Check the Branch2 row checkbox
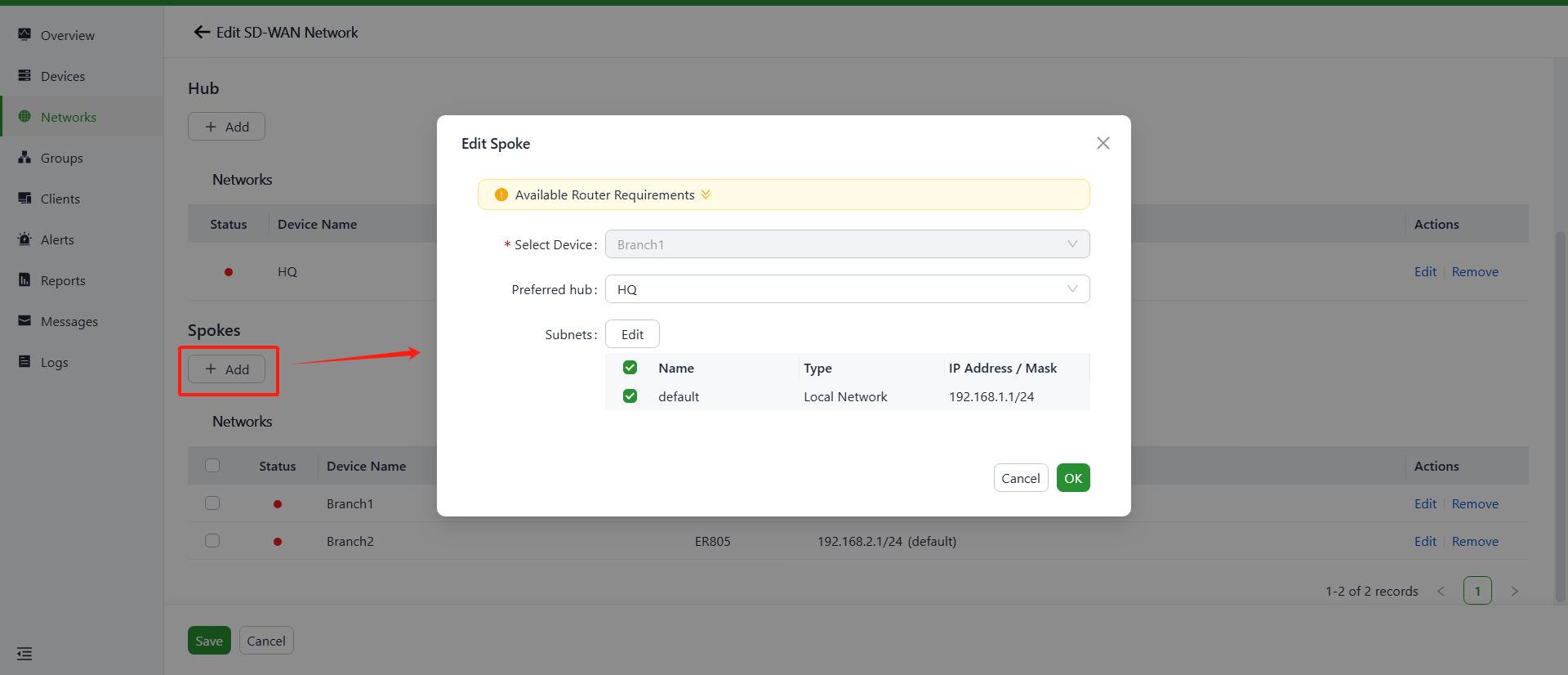The width and height of the screenshot is (1568, 675). pos(212,541)
